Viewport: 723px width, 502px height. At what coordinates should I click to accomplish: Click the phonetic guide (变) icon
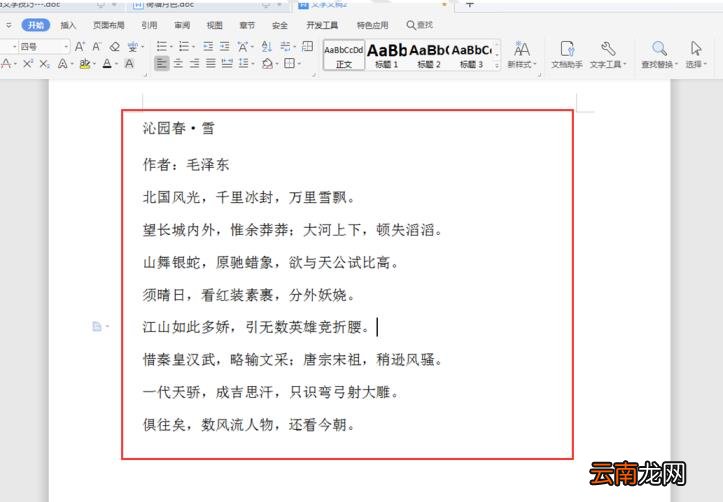[x=132, y=47]
